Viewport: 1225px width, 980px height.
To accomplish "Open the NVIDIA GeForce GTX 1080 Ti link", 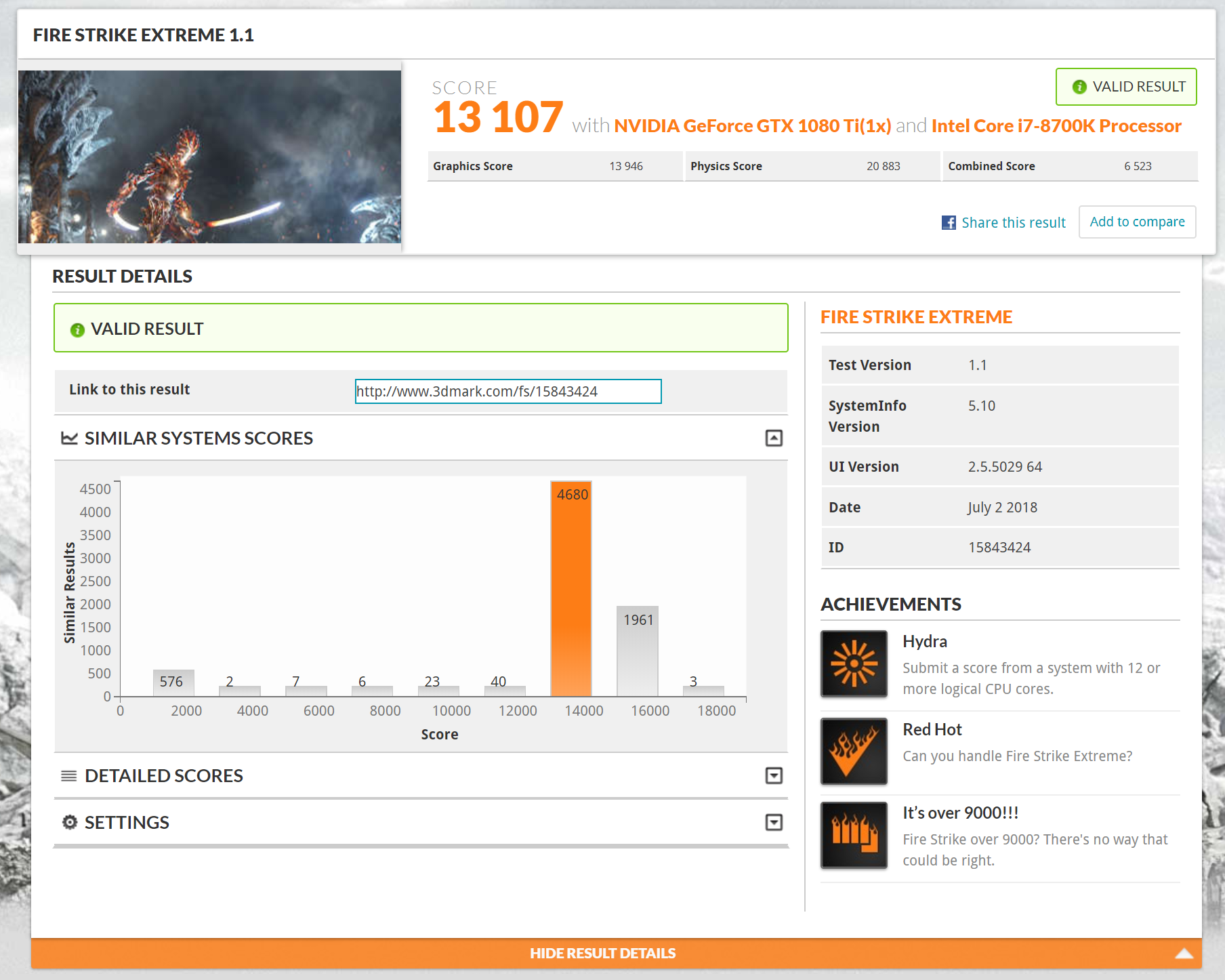I will point(752,125).
